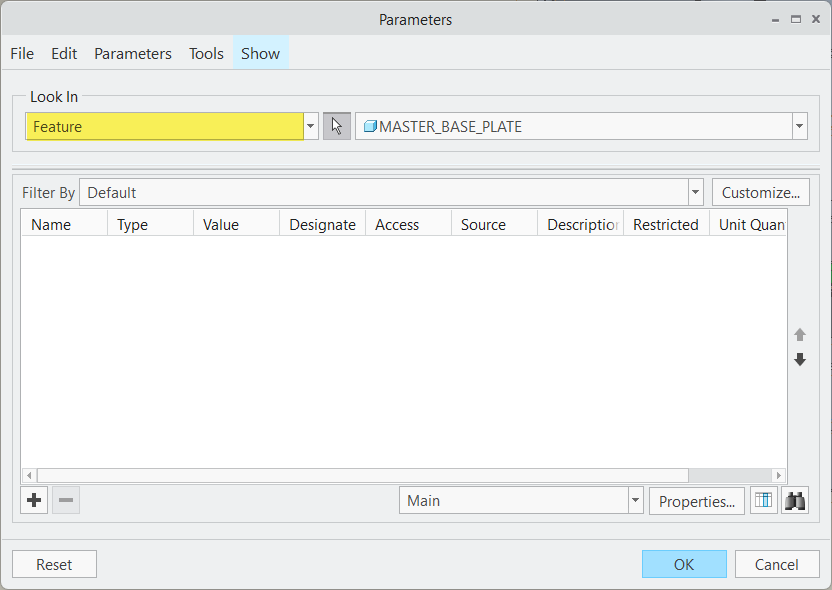Open the column display settings icon
The width and height of the screenshot is (832, 590).
click(x=763, y=500)
